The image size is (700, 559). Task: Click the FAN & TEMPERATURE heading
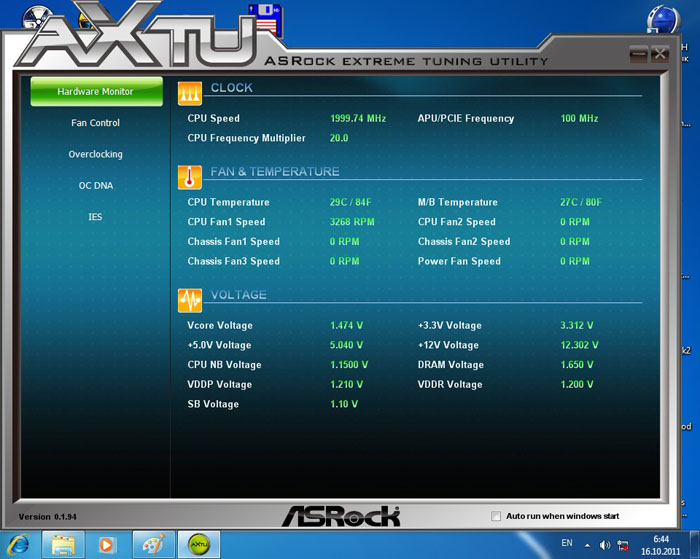click(275, 171)
